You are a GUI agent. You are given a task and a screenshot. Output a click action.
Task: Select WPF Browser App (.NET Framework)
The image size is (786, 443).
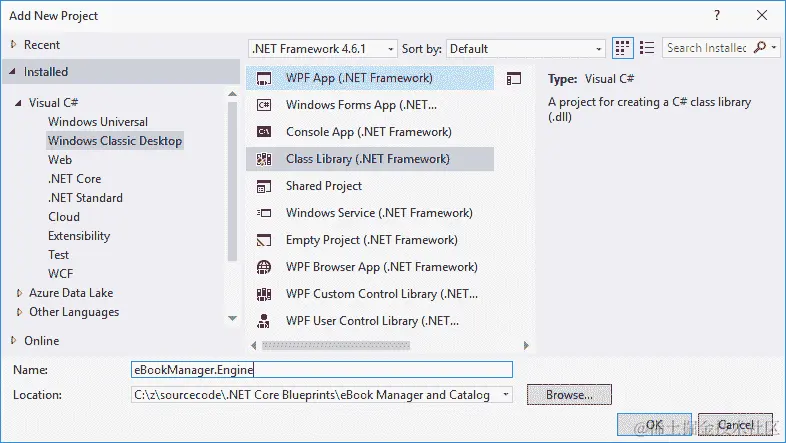[x=370, y=267]
